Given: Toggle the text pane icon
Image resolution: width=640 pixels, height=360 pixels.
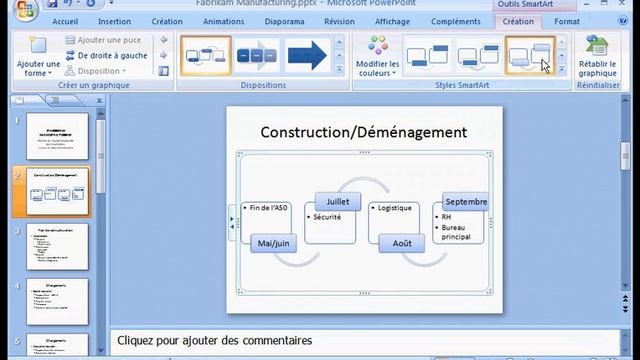Looking at the screenshot, I should [x=164, y=71].
